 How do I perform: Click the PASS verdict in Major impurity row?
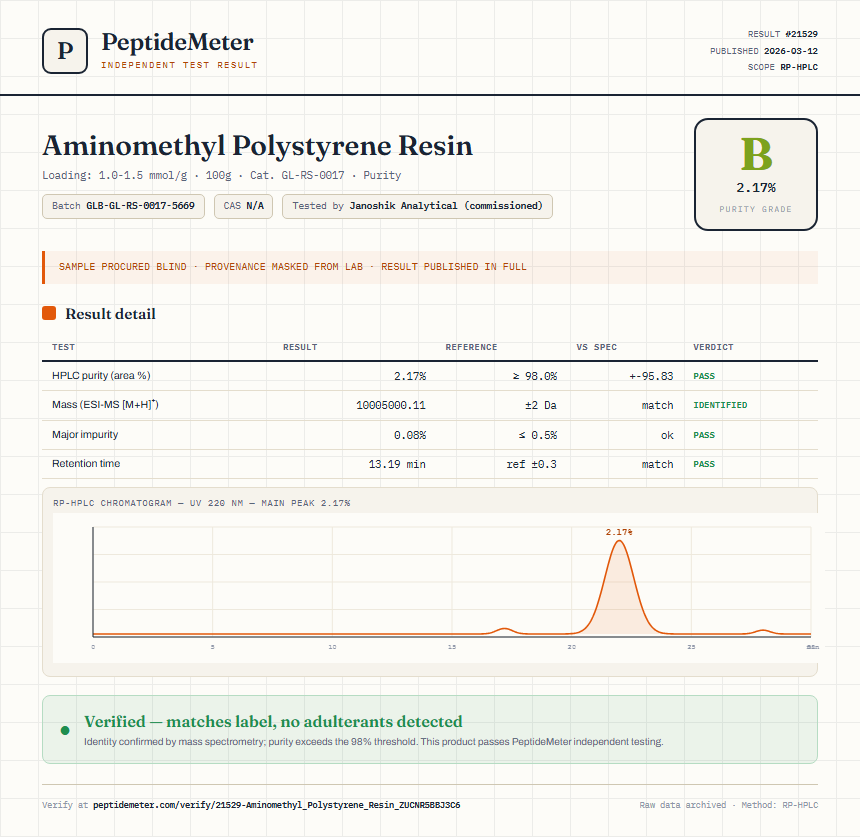[x=704, y=435]
